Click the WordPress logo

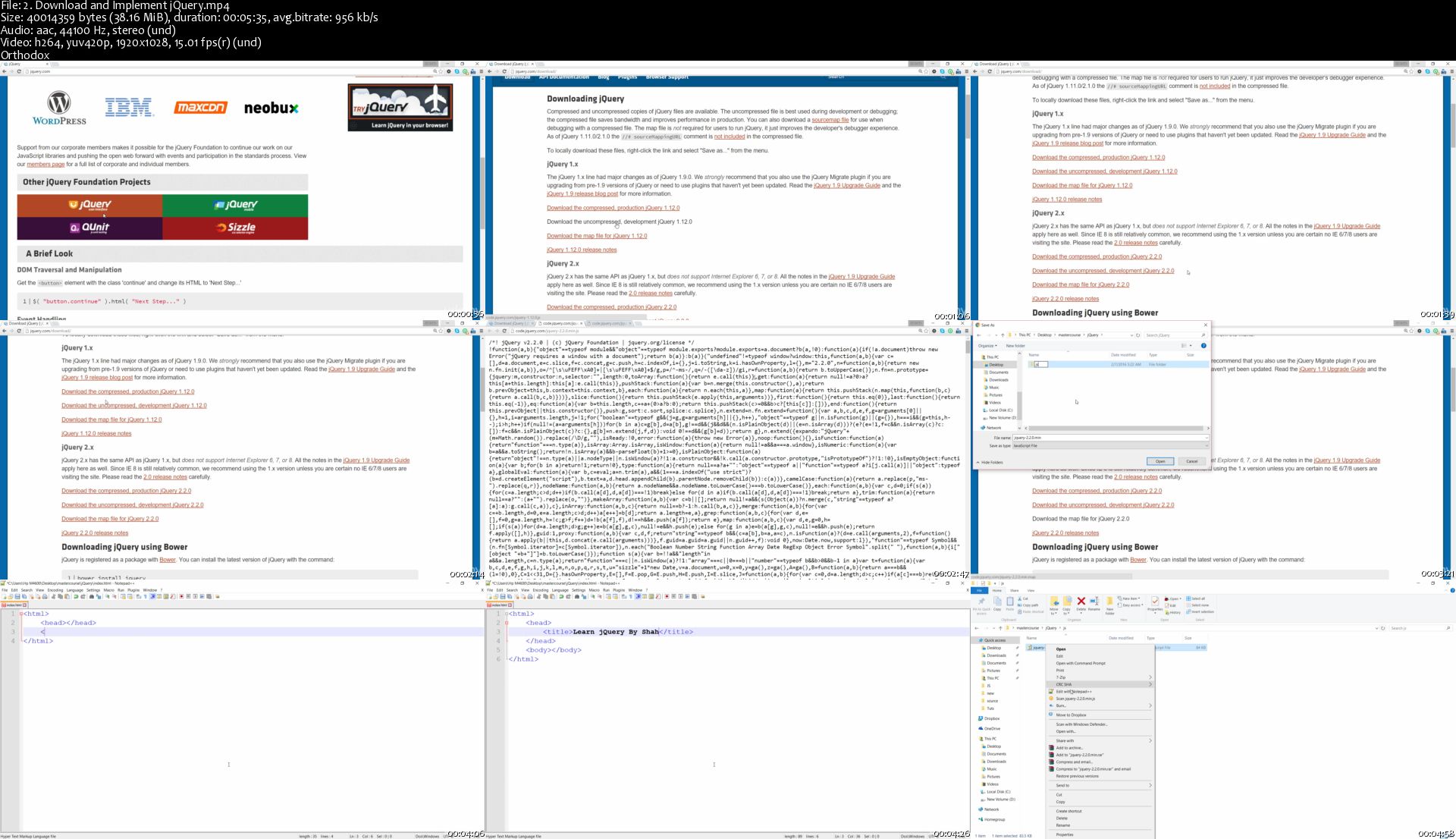click(x=59, y=108)
